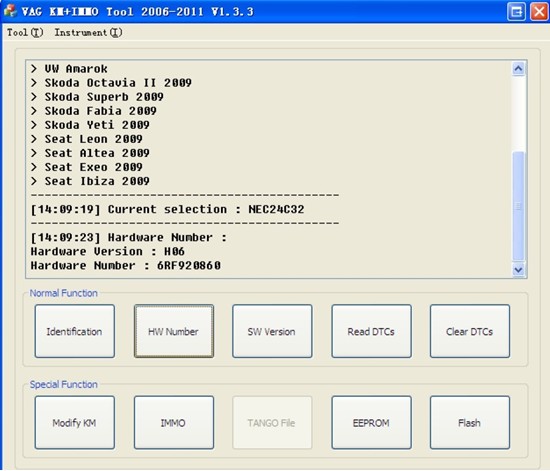Select 'Skoda Octavia II 2009' line
550x471 pixels.
[x=111, y=83]
